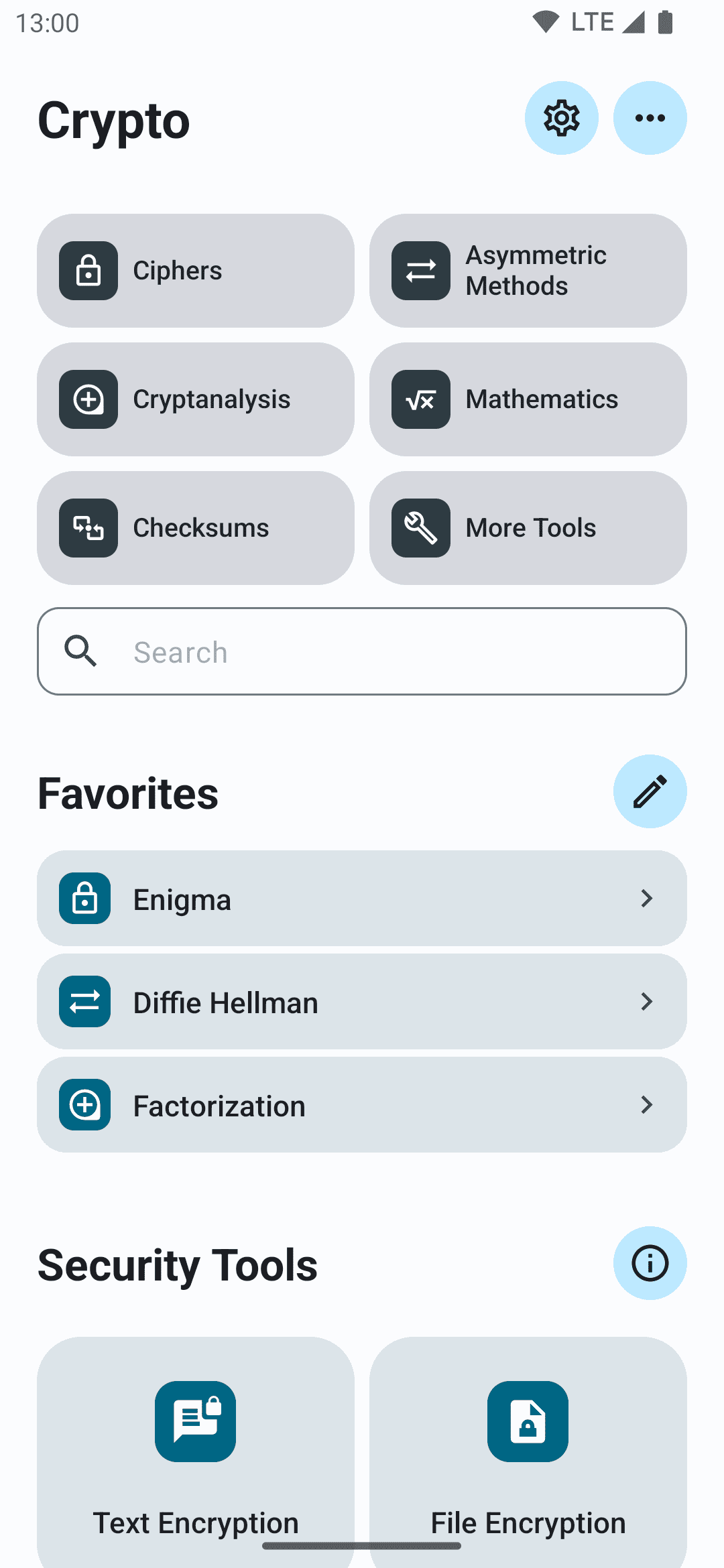Viewport: 724px width, 1568px height.
Task: Open the Asymmetric Methods category
Action: pos(528,271)
